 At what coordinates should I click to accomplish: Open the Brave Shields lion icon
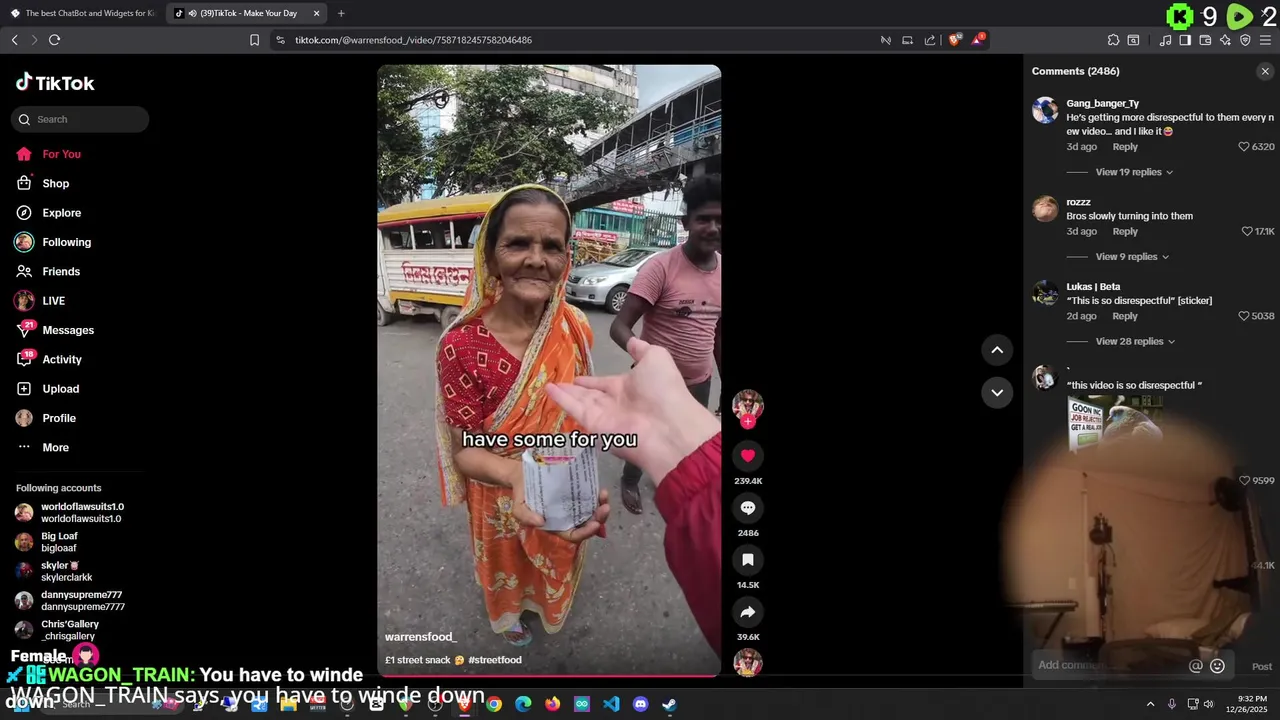click(x=954, y=40)
